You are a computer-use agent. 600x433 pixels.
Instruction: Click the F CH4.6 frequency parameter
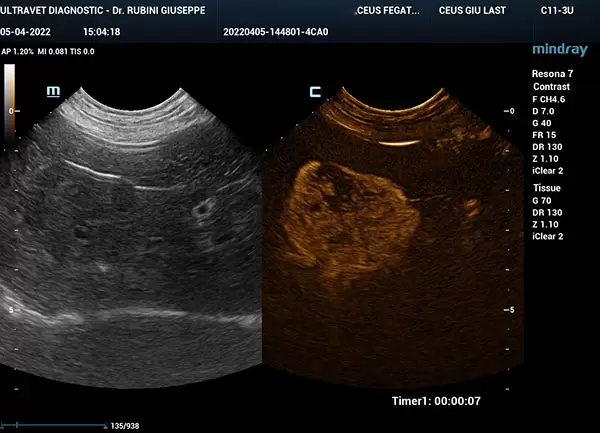point(548,99)
